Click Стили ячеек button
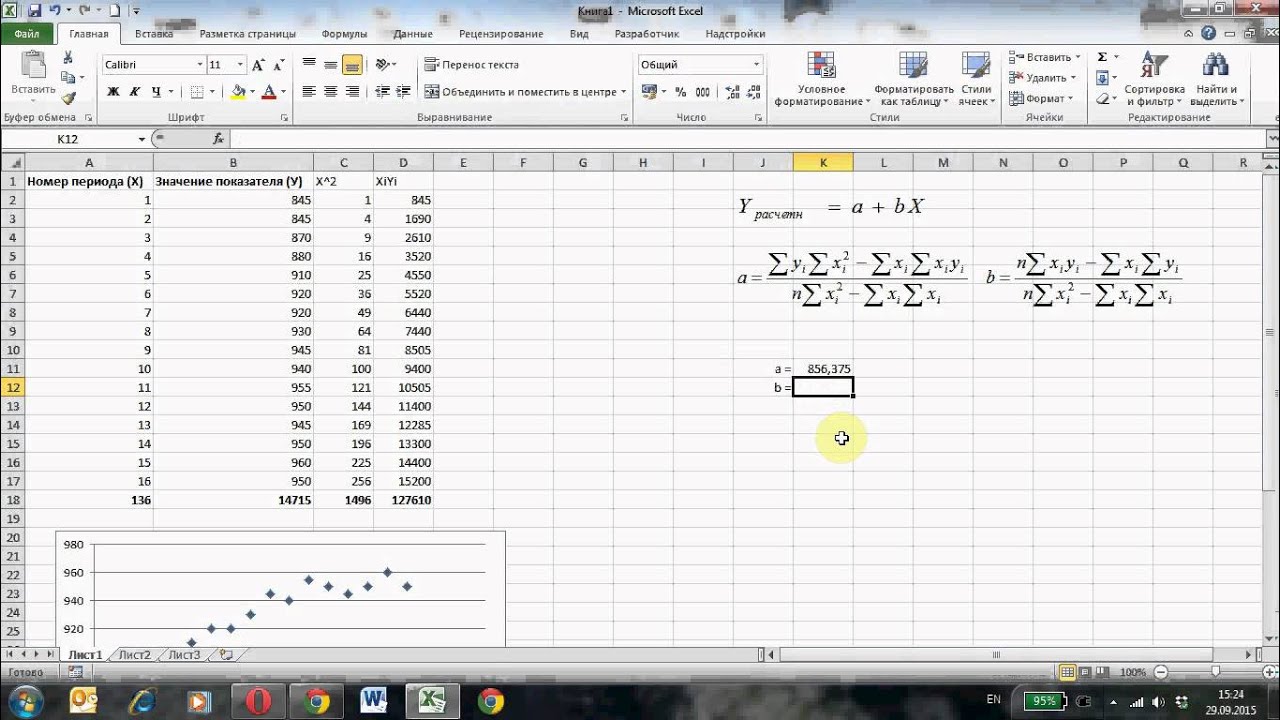This screenshot has height=720, width=1280. [975, 79]
